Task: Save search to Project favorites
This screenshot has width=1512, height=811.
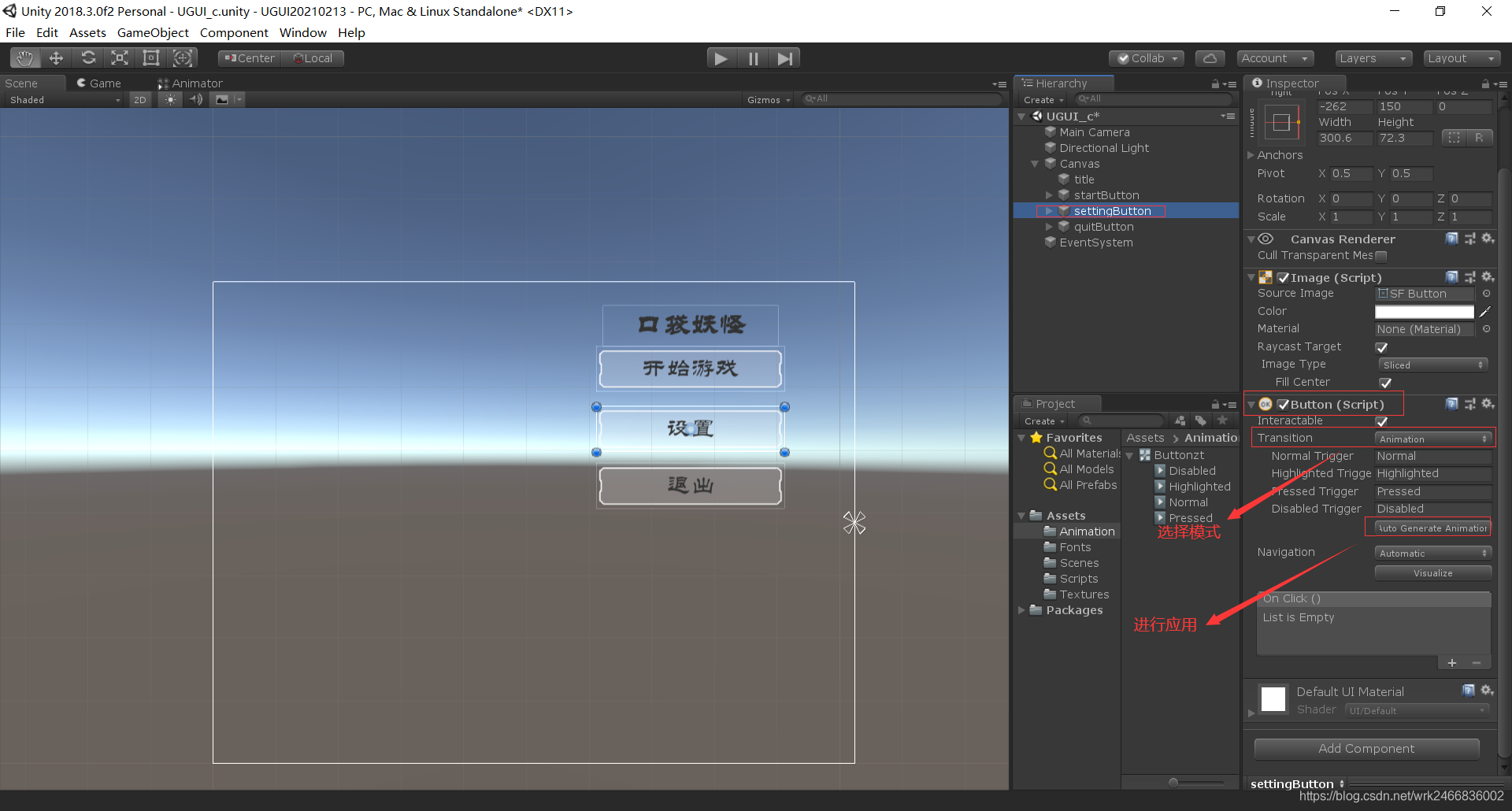Action: (1222, 421)
